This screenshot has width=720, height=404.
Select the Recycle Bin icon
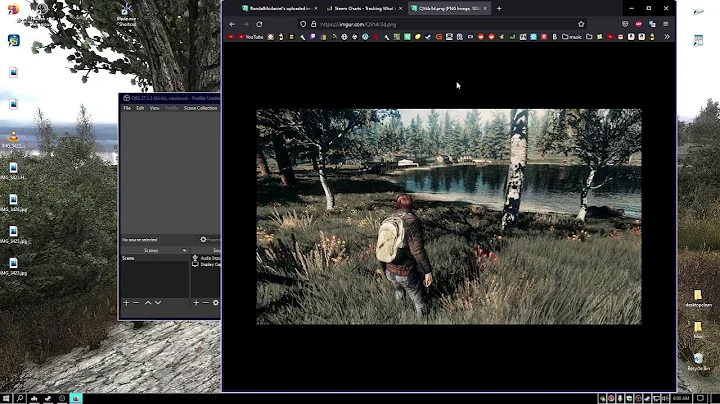tap(698, 361)
